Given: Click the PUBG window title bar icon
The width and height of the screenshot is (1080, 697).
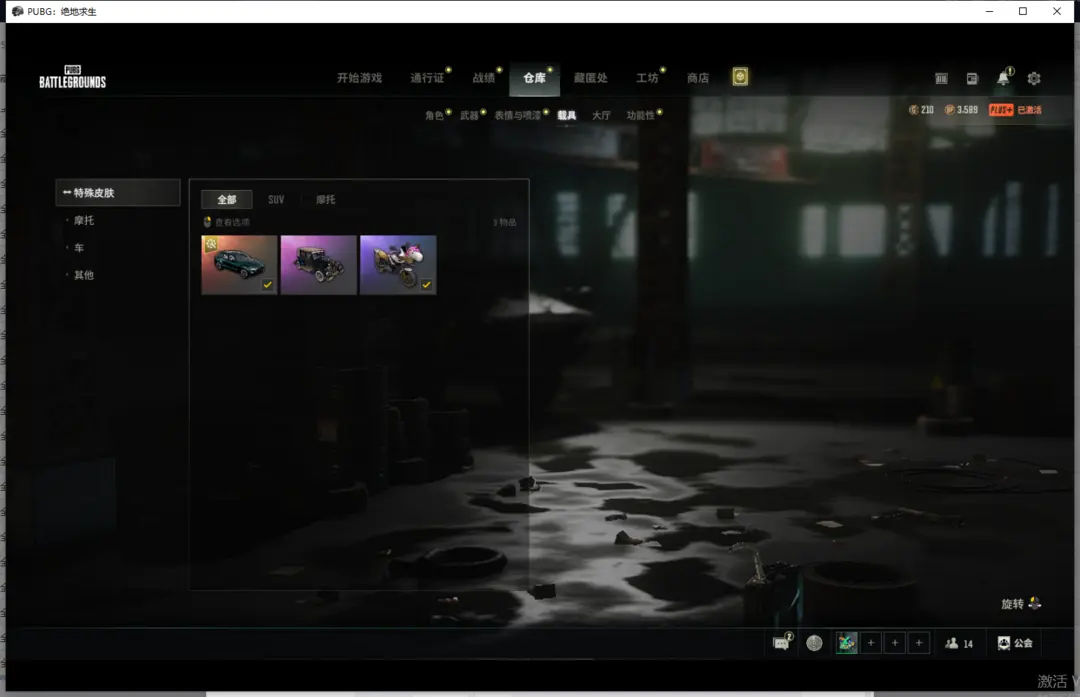Looking at the screenshot, I should point(17,11).
